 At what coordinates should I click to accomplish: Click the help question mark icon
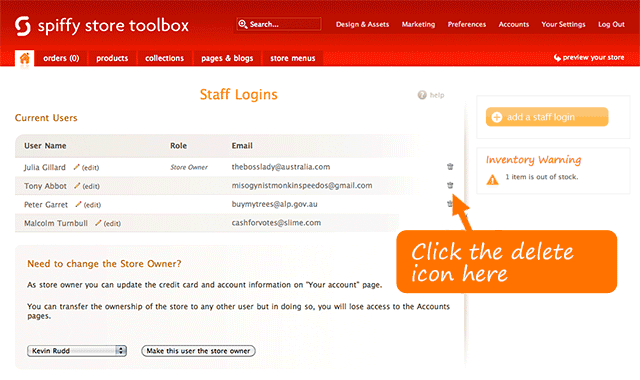422,95
